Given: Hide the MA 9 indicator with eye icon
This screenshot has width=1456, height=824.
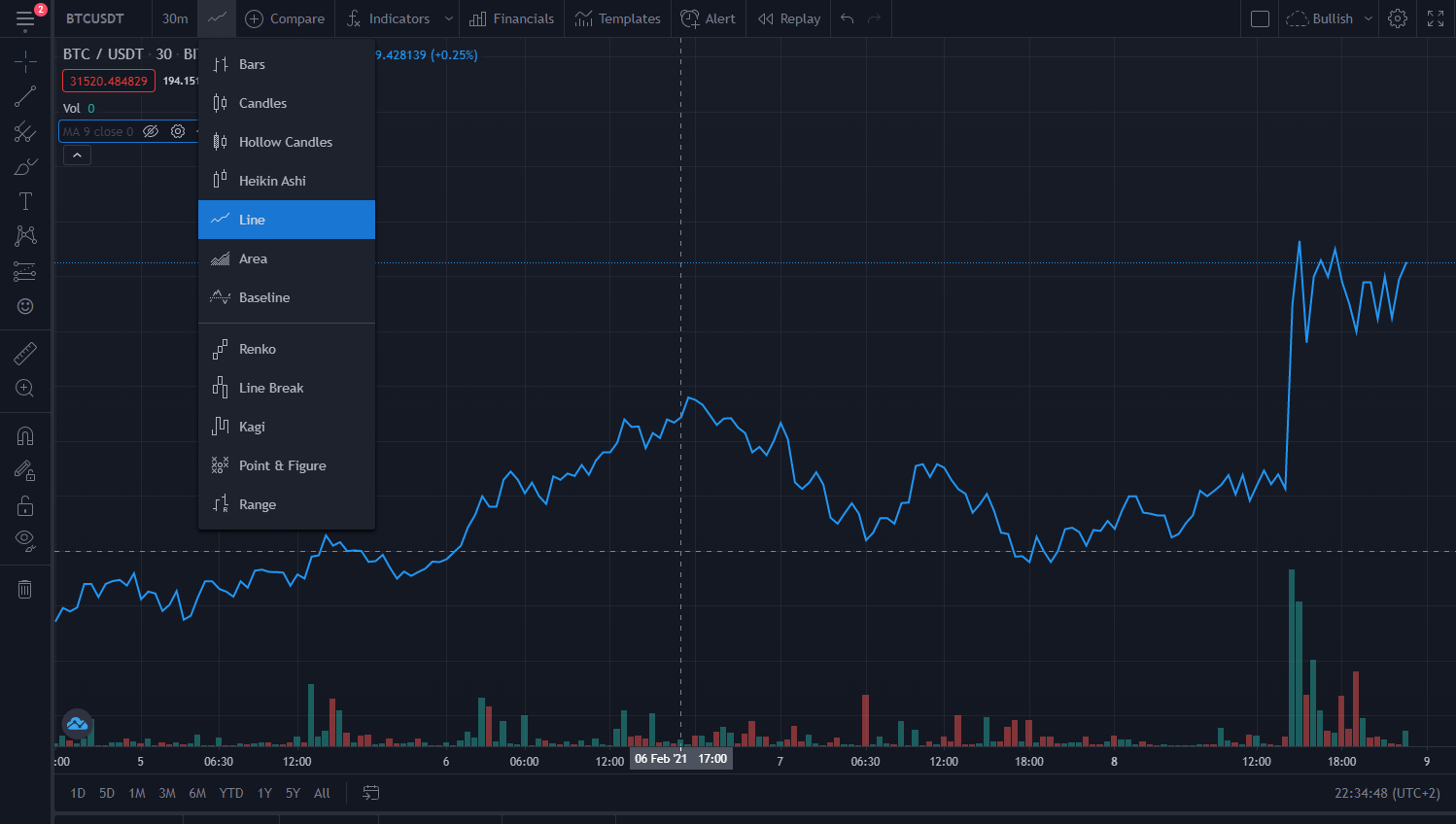Looking at the screenshot, I should (x=151, y=131).
